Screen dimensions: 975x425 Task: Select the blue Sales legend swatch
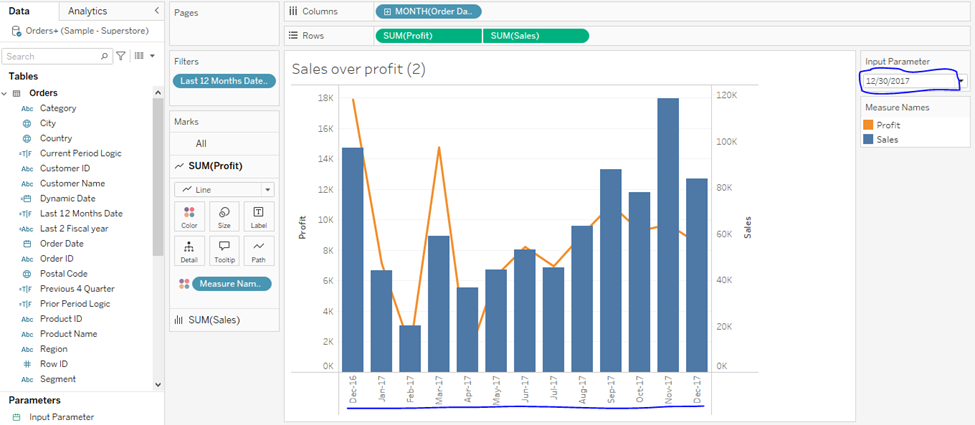pos(868,140)
